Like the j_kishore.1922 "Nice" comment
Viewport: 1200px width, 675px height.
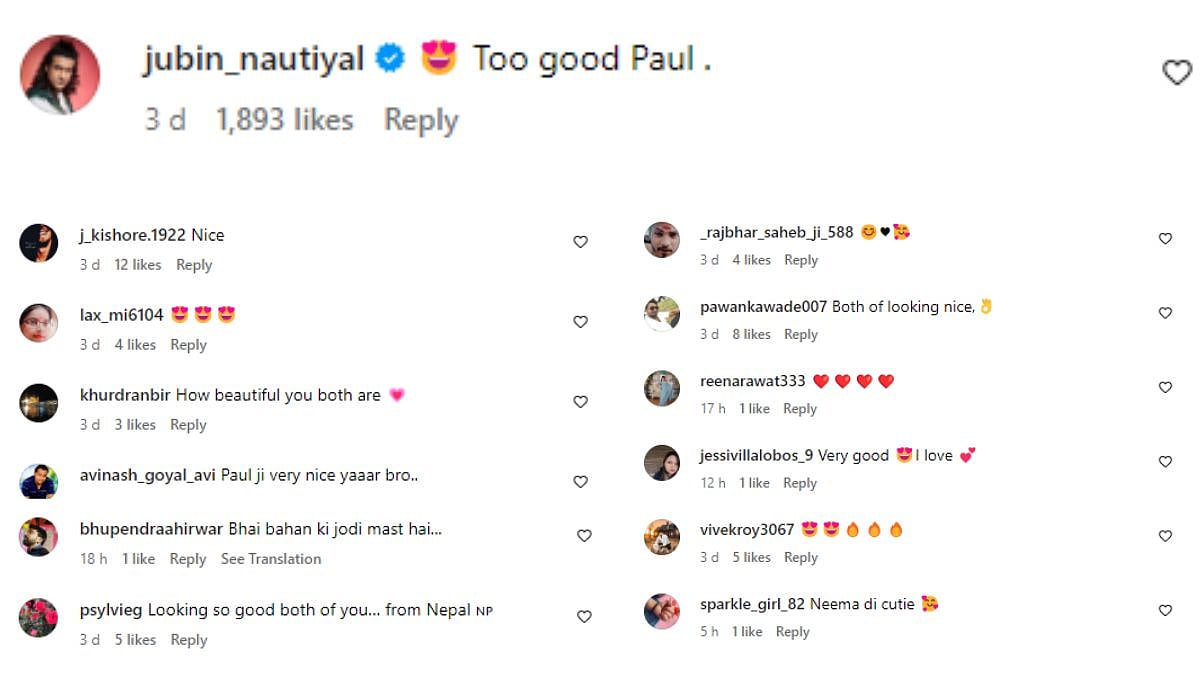[580, 242]
